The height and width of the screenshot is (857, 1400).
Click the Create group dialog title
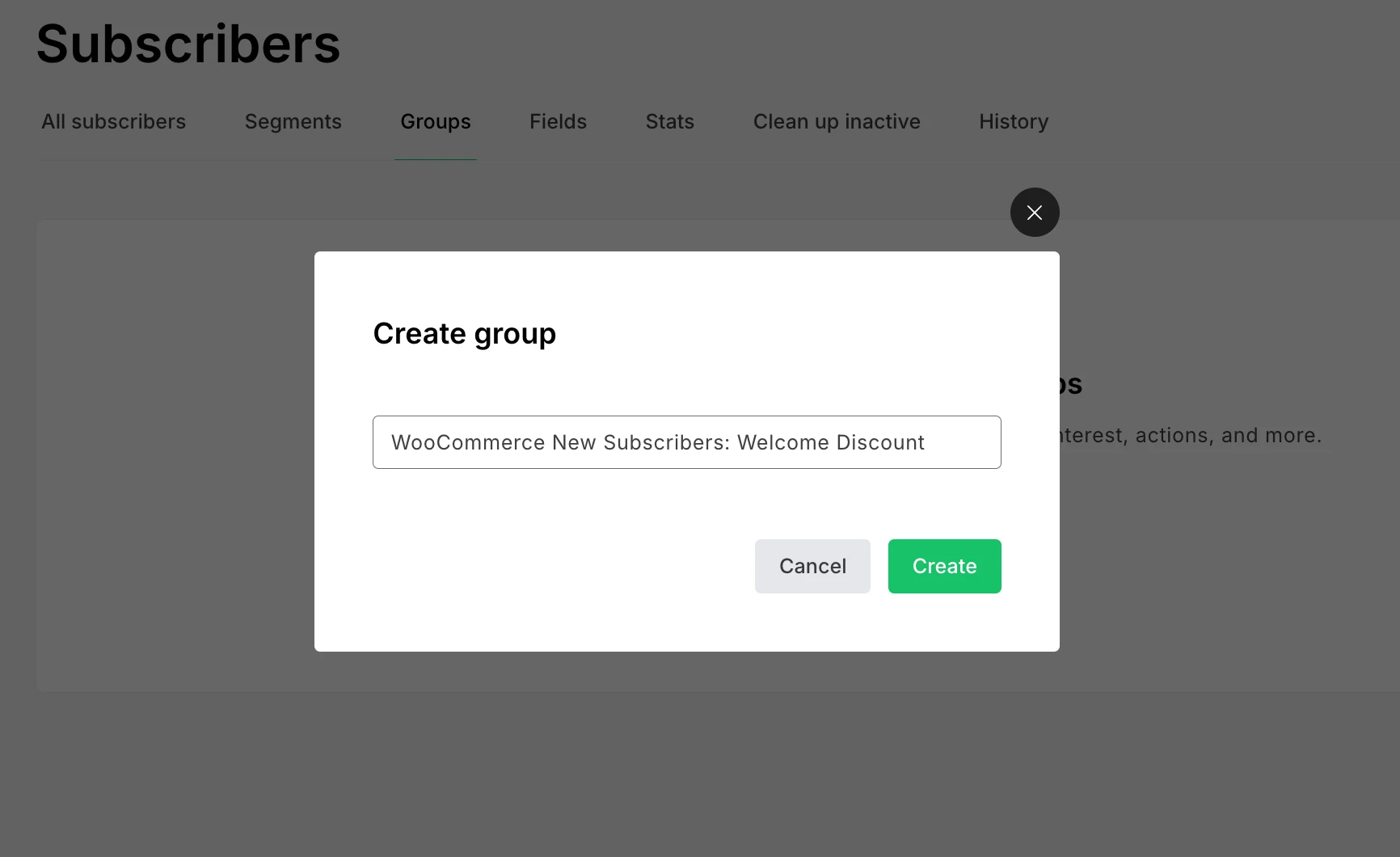point(464,333)
